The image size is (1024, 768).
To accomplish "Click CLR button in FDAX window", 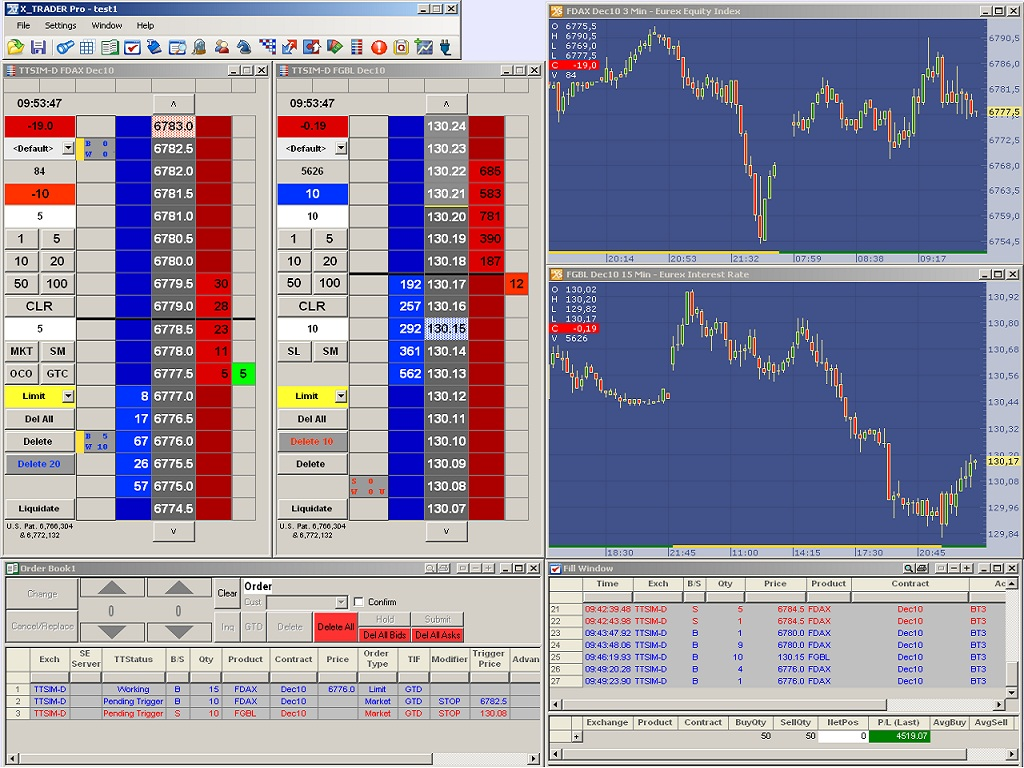I will pos(39,306).
